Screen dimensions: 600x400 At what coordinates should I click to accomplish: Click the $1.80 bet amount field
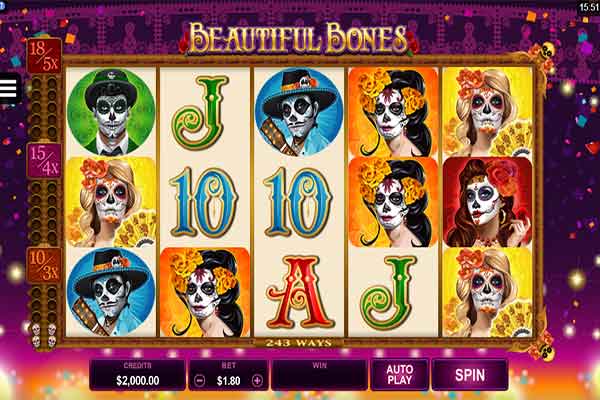[x=228, y=380]
